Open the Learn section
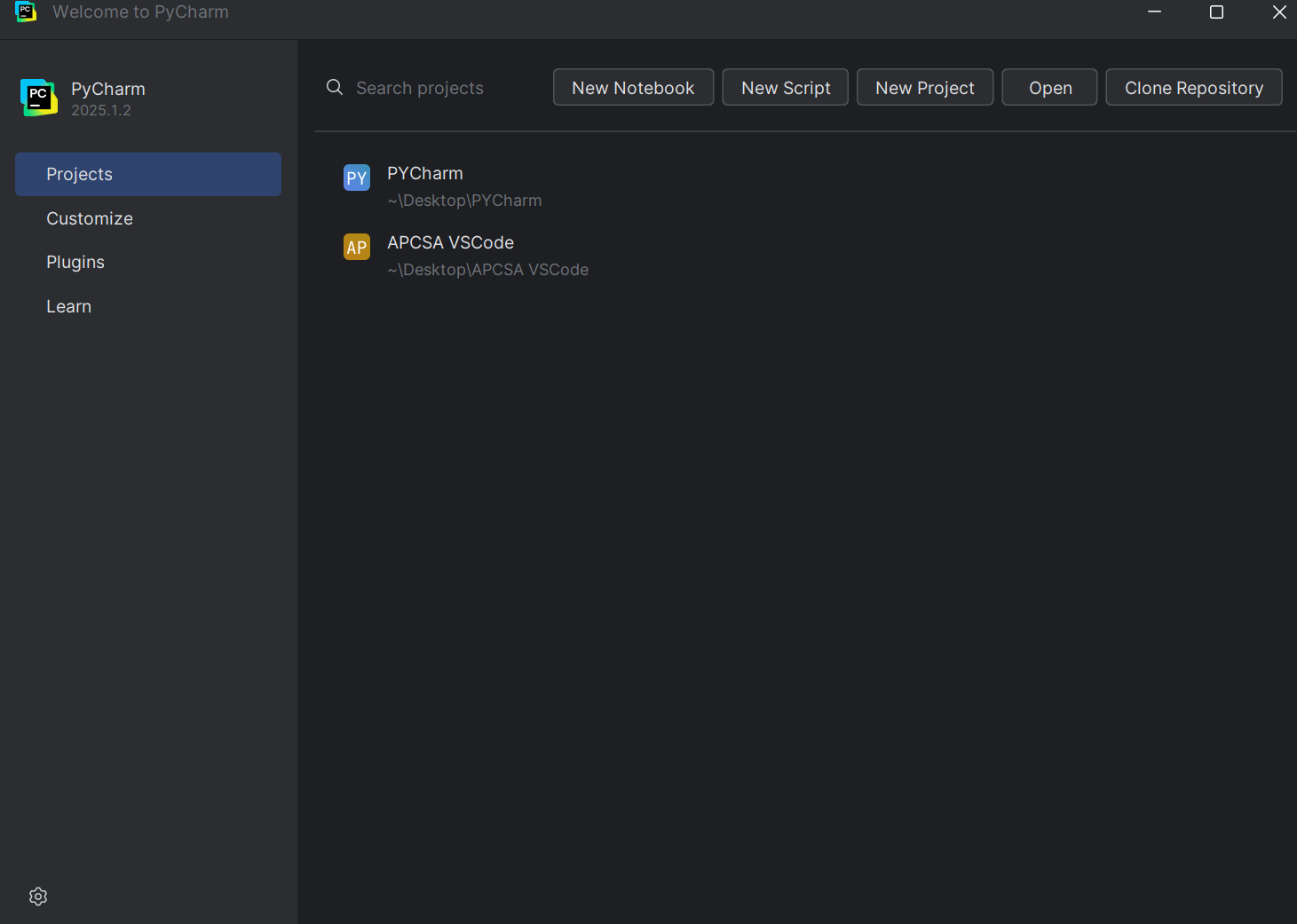 (x=68, y=306)
